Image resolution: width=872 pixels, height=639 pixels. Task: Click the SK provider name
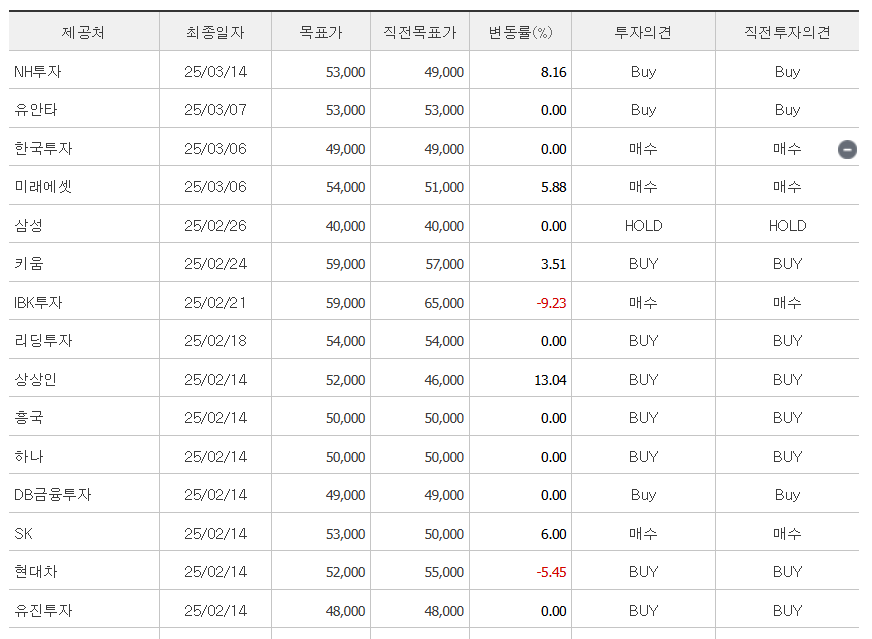pyautogui.click(x=23, y=533)
